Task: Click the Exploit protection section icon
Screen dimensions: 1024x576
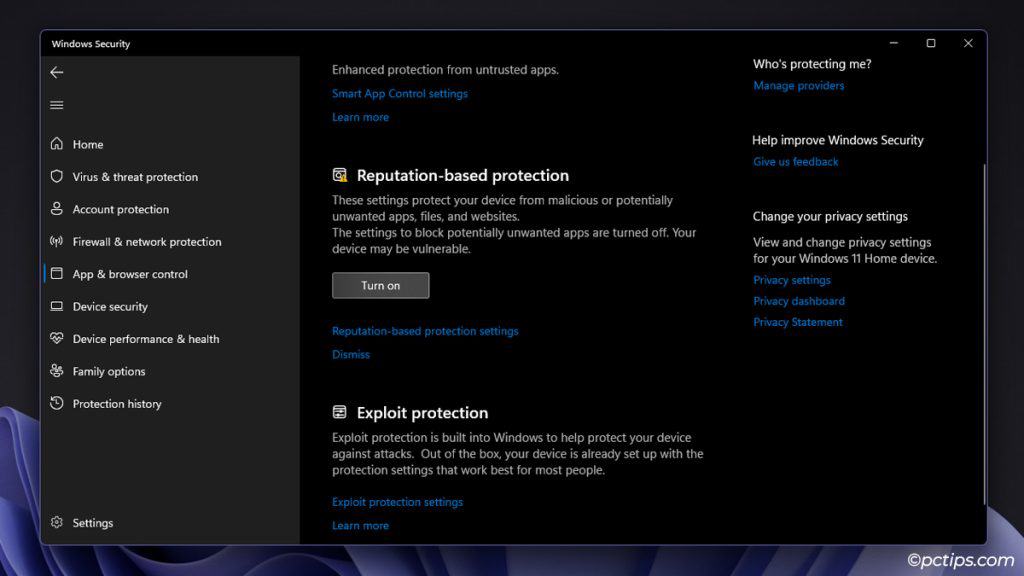Action: pos(340,412)
